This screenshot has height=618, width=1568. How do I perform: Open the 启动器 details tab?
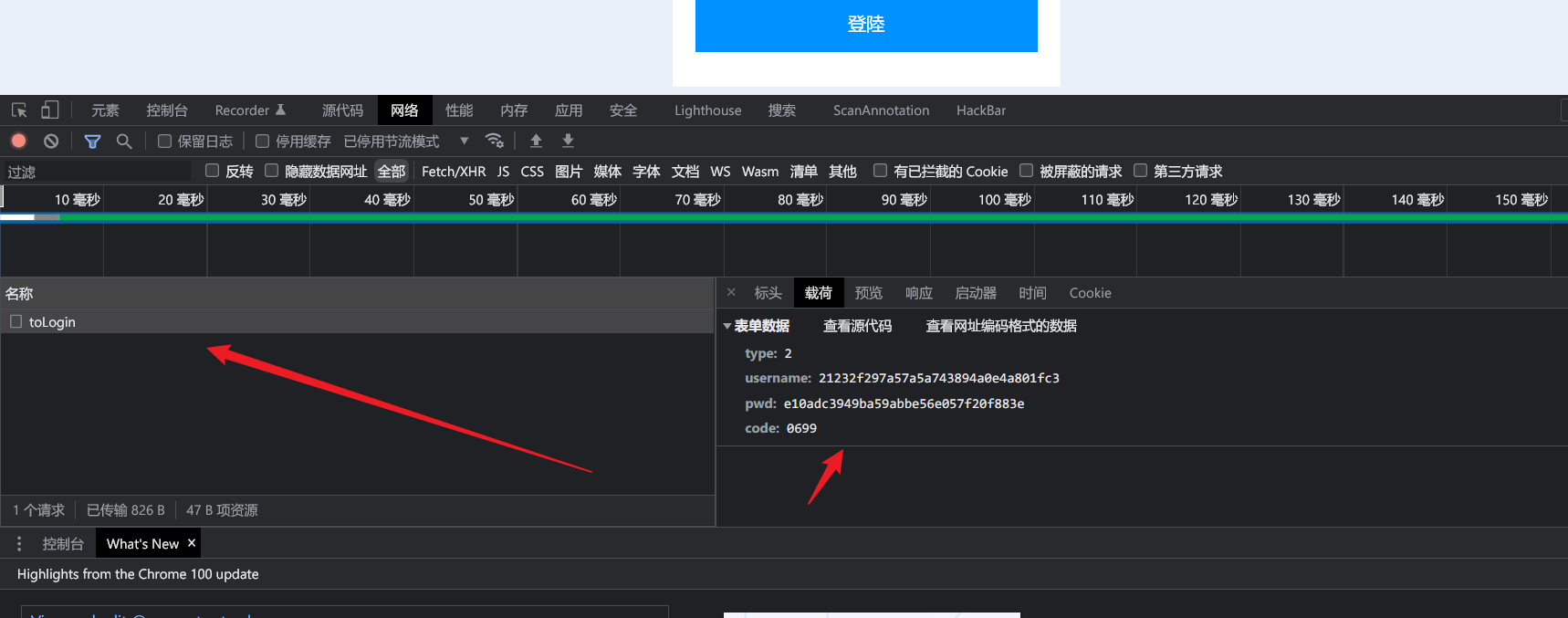(x=976, y=293)
